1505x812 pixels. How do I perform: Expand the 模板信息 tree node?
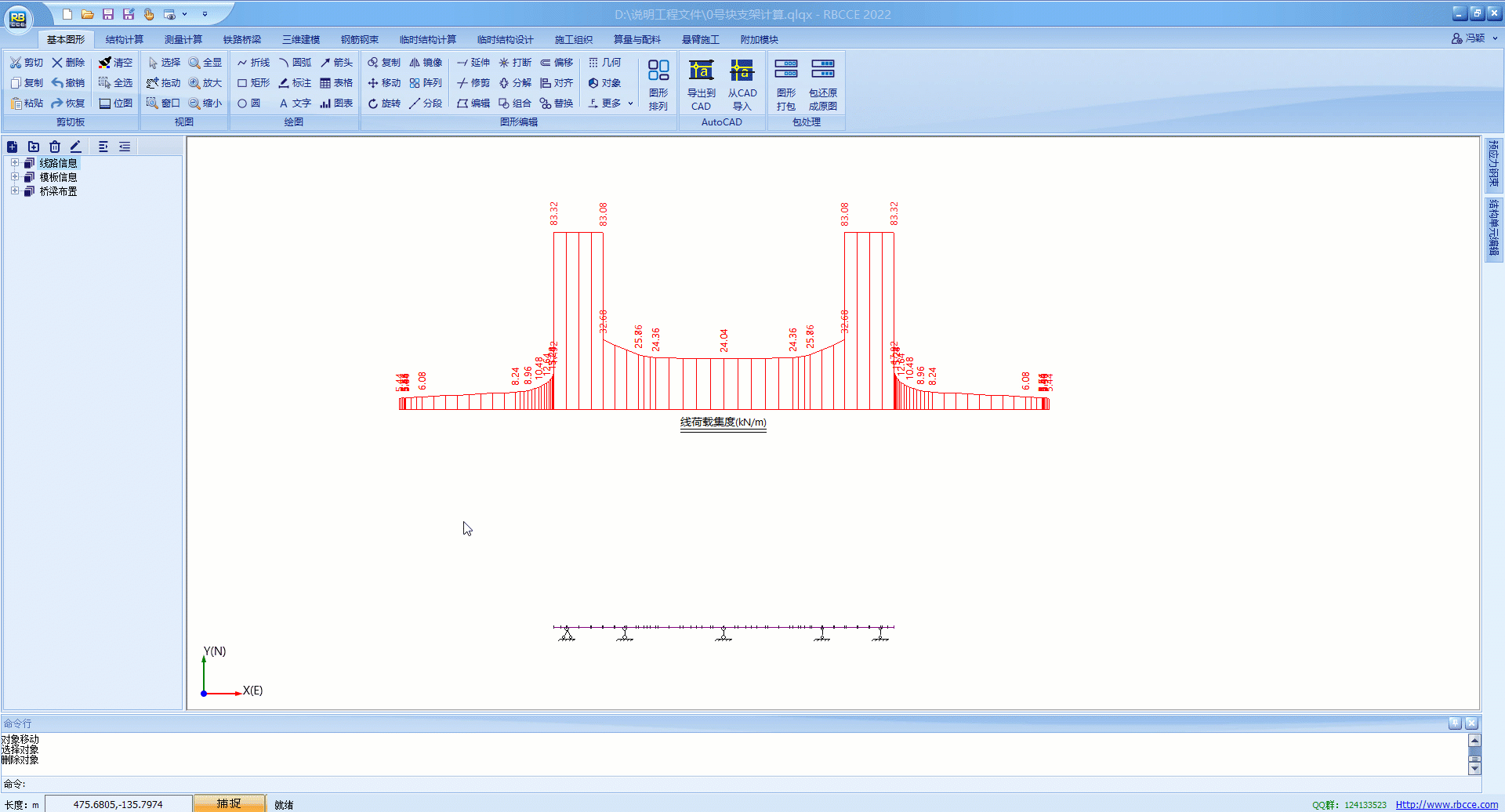(x=14, y=177)
